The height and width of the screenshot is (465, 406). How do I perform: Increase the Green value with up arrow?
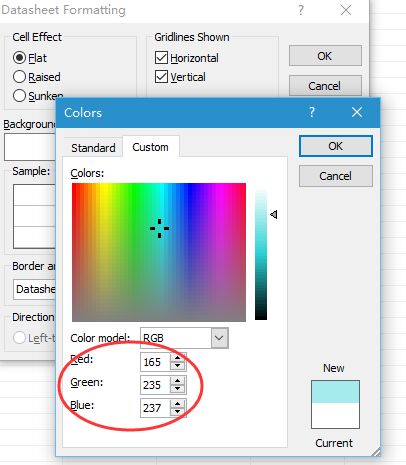point(177,381)
